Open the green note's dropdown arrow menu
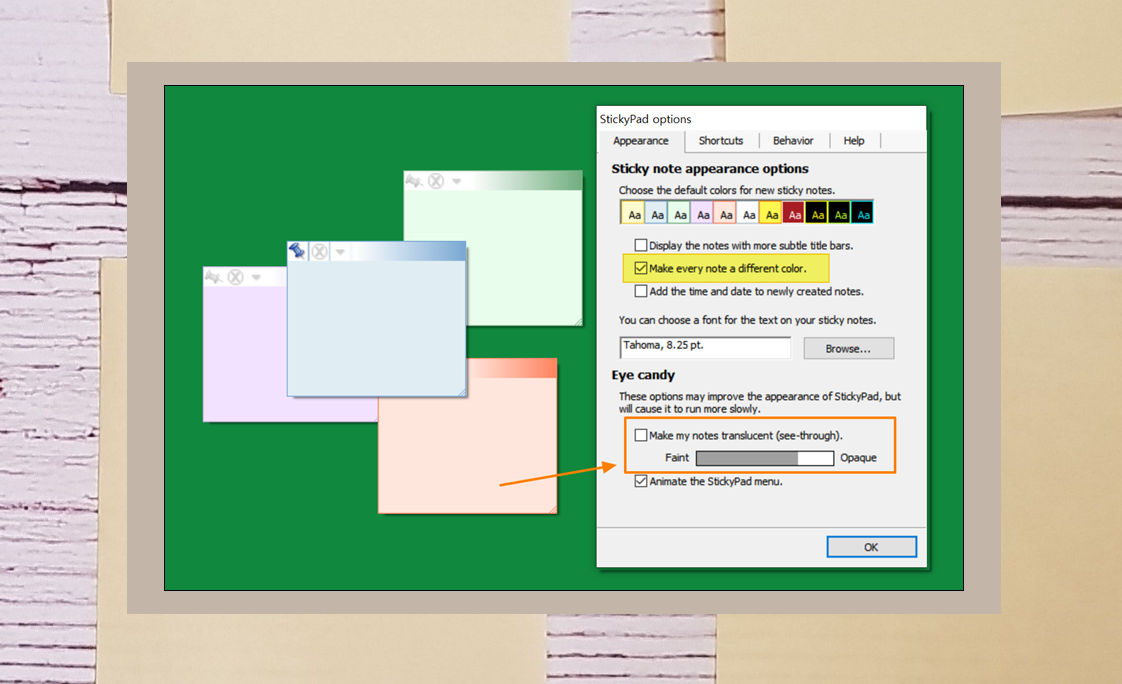 click(x=457, y=182)
